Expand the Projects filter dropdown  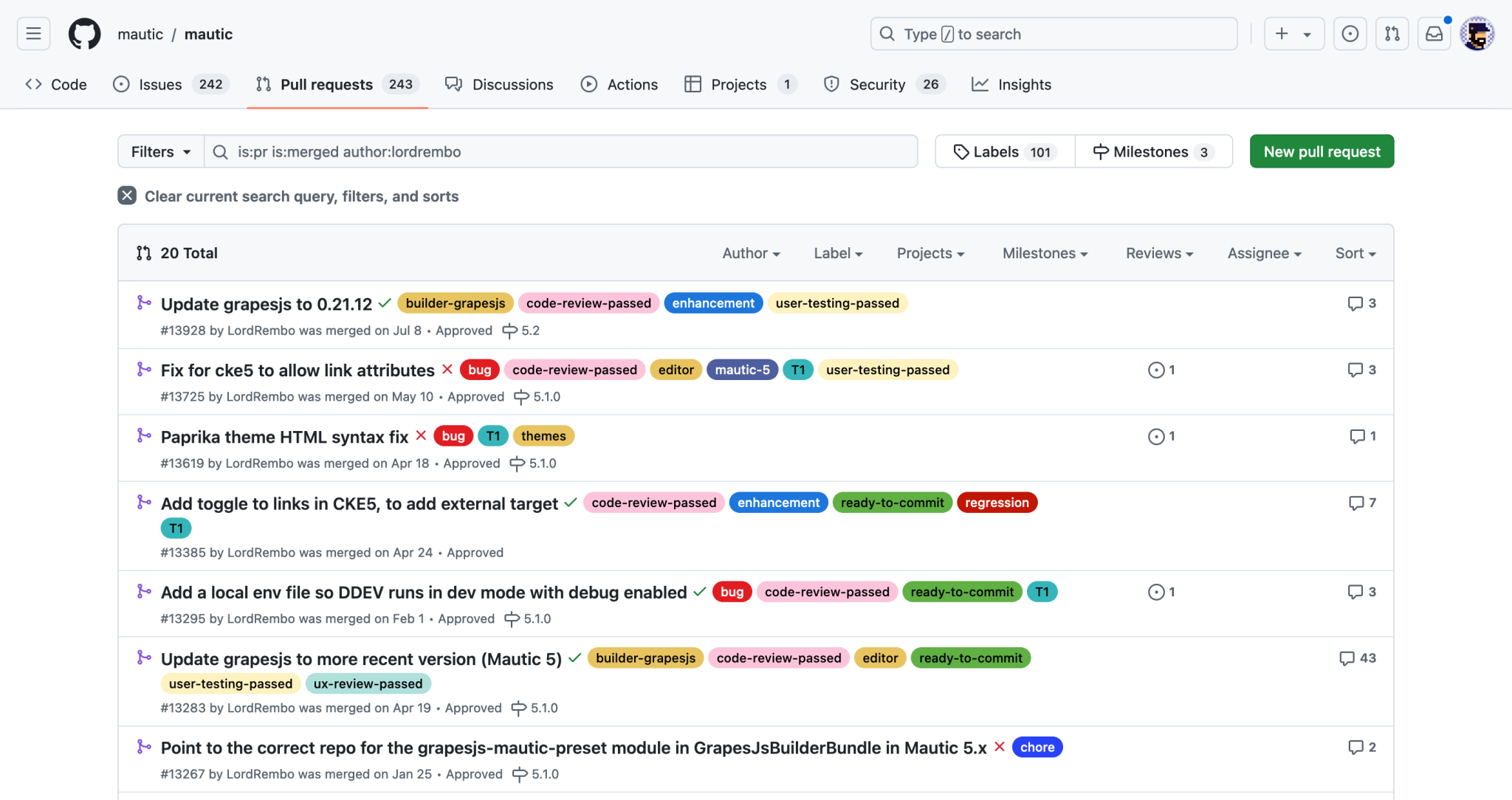pyautogui.click(x=930, y=253)
